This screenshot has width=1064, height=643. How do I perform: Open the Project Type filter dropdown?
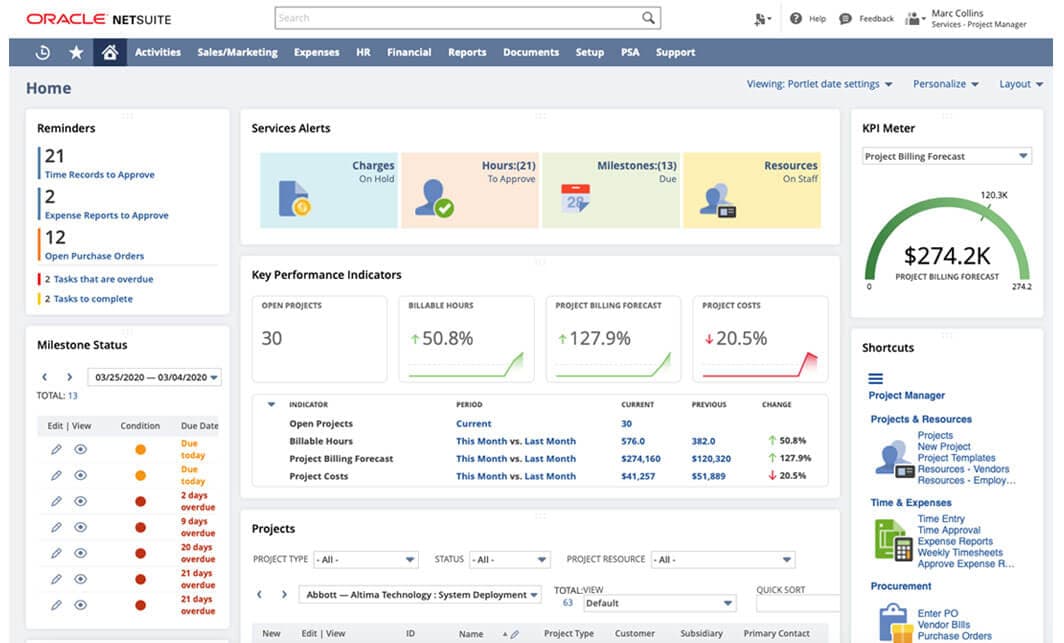coord(365,560)
